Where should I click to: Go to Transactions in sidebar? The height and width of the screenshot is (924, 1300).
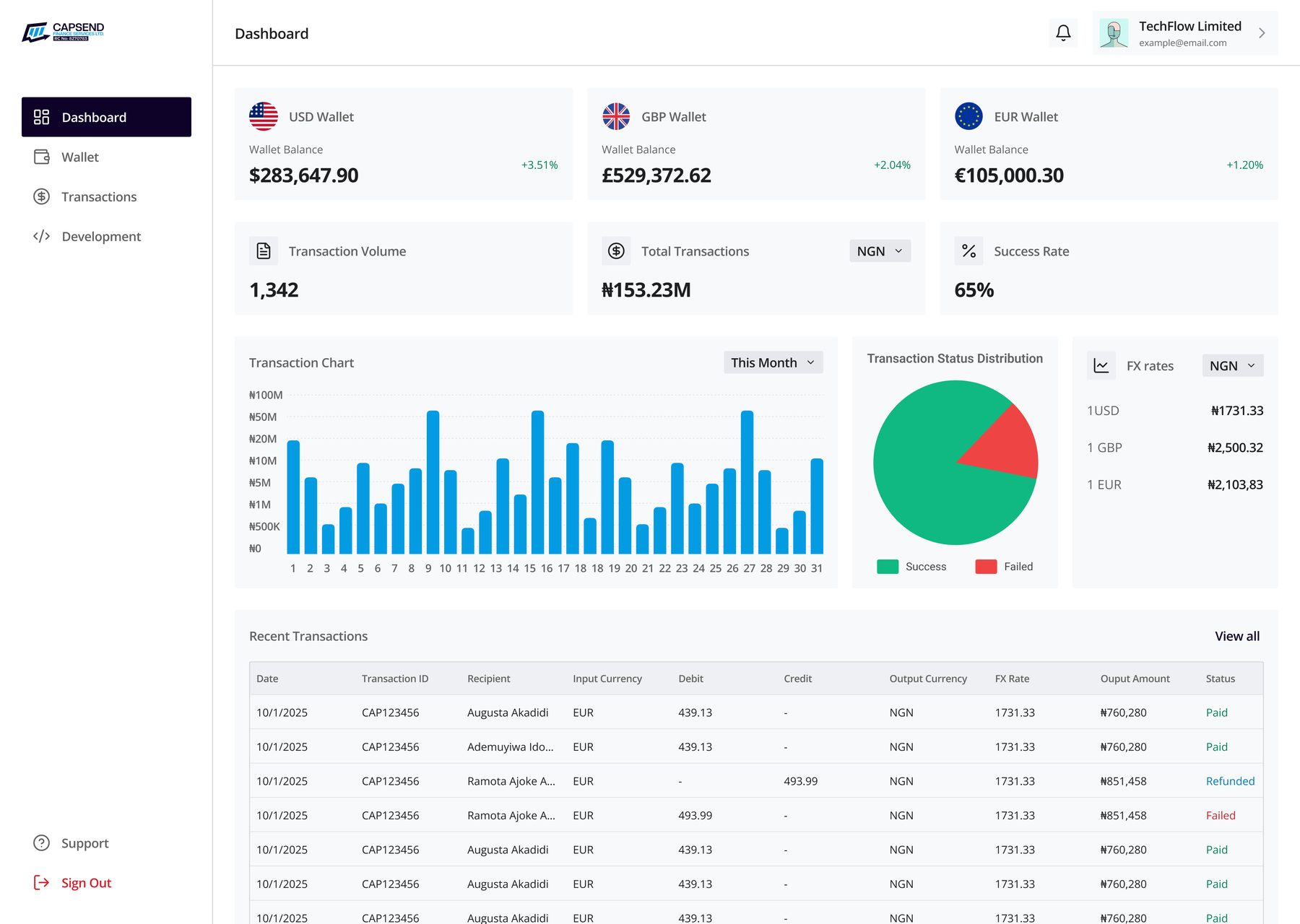pyautogui.click(x=106, y=196)
